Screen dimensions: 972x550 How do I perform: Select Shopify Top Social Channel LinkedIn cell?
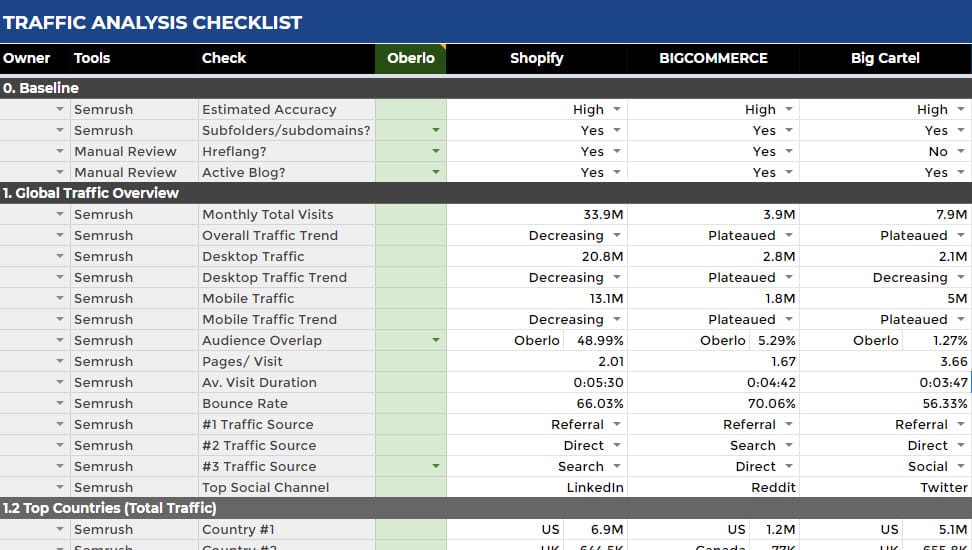tap(537, 487)
